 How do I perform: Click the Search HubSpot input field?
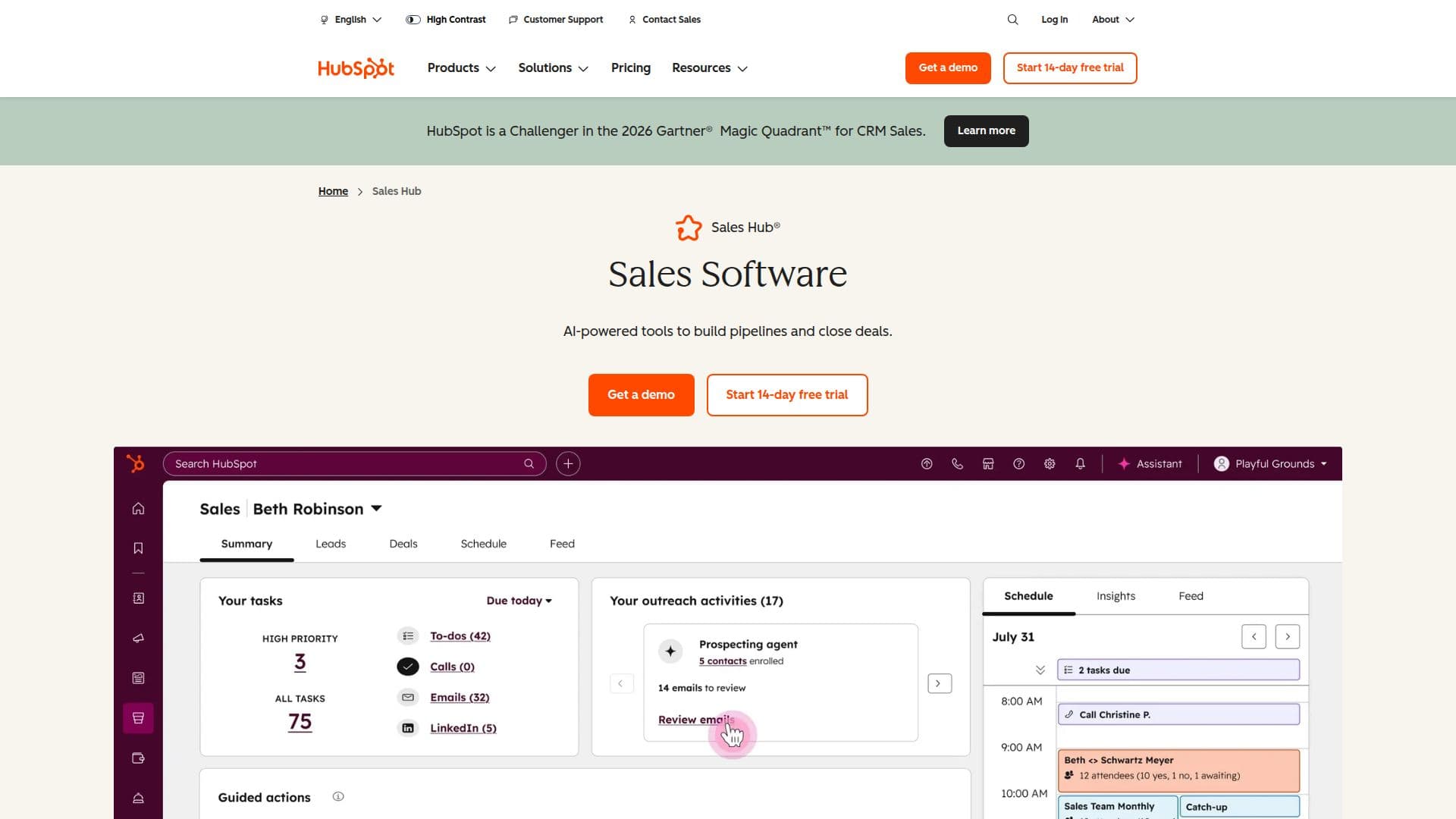click(354, 464)
